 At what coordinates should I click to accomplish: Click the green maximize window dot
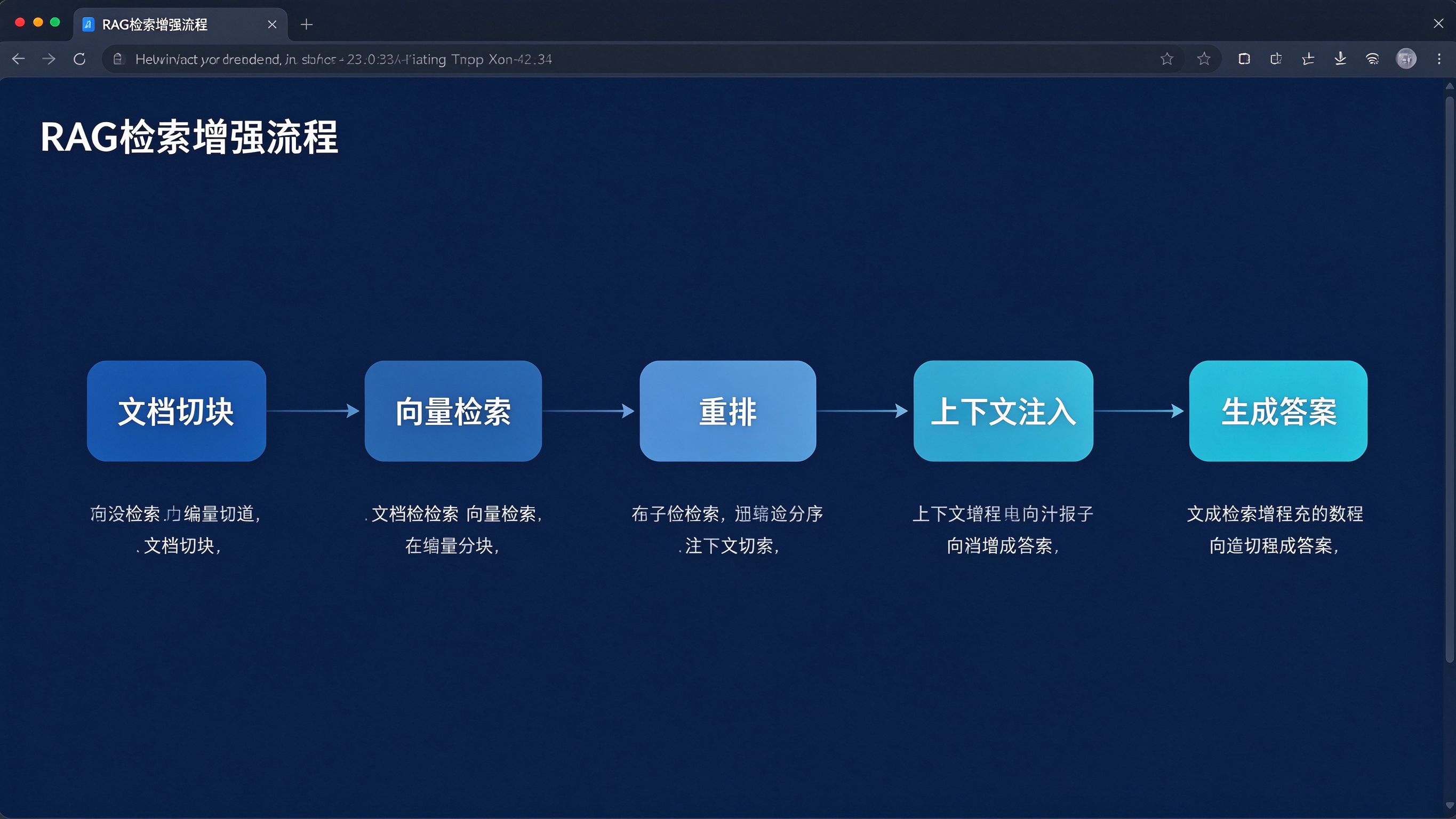click(x=55, y=22)
